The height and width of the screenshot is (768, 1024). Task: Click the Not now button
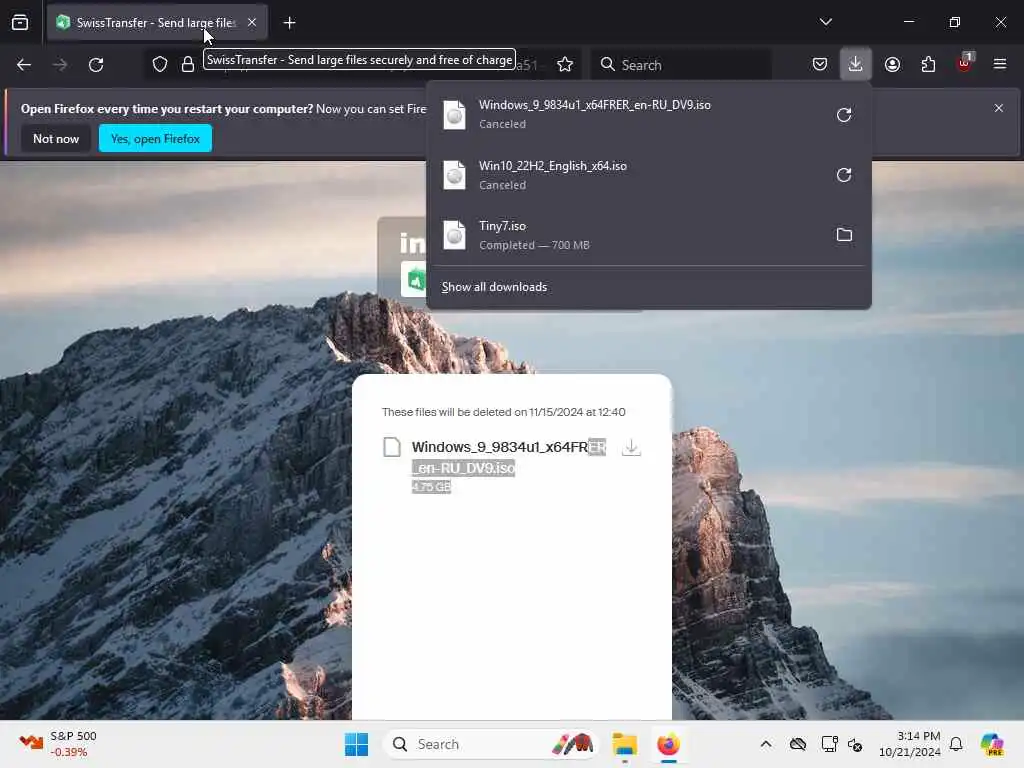(x=56, y=138)
